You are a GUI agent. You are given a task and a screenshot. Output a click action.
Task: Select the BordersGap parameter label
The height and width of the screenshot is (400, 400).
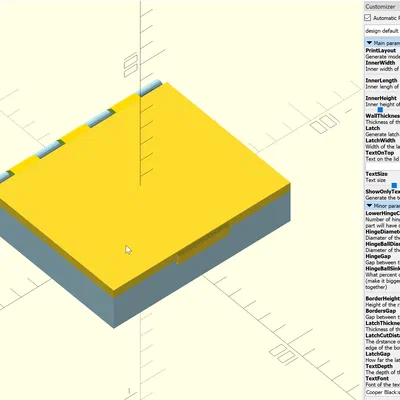coord(381,311)
